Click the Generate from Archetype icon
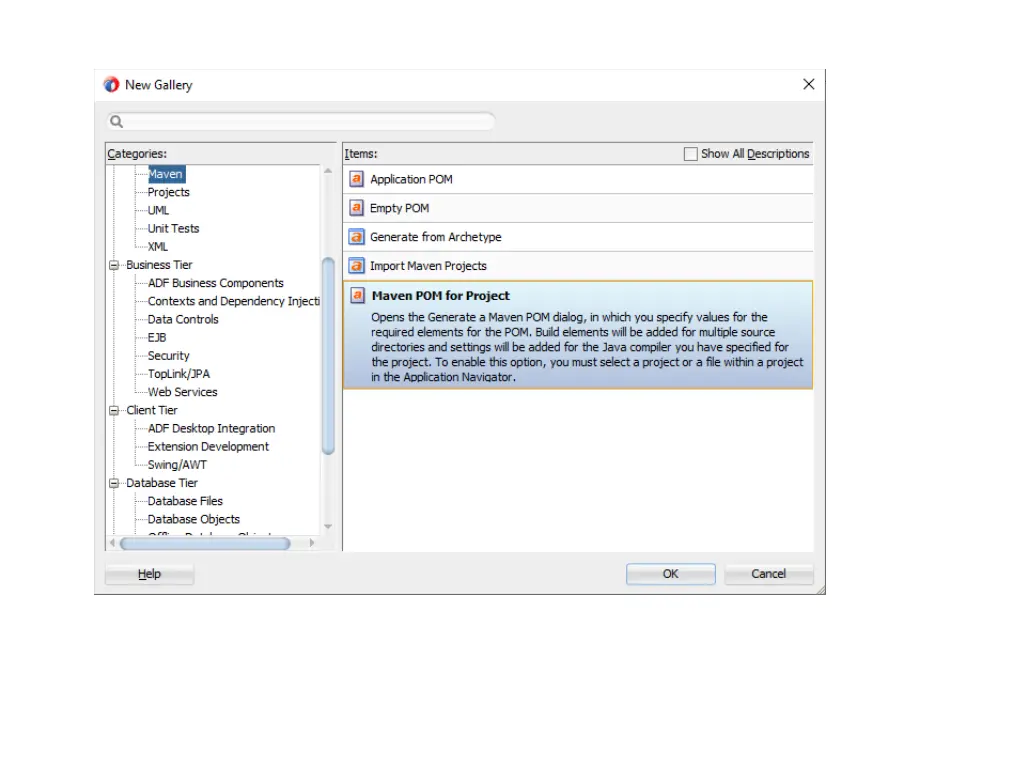1024x768 pixels. (x=356, y=237)
